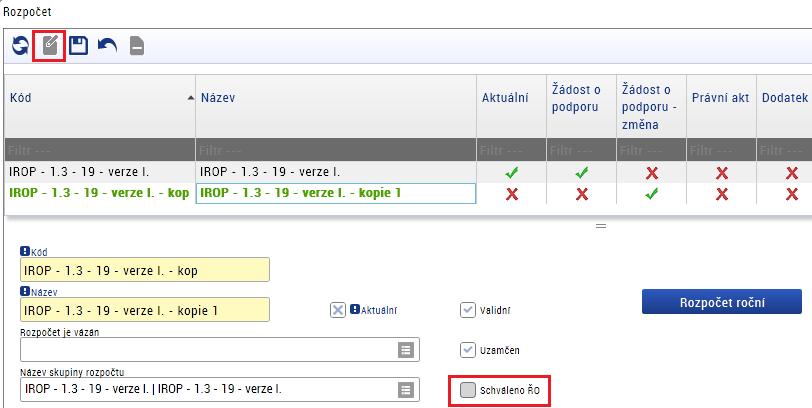The image size is (812, 408).
Task: Click green změna check in kopie 1 row
Action: coord(651,194)
